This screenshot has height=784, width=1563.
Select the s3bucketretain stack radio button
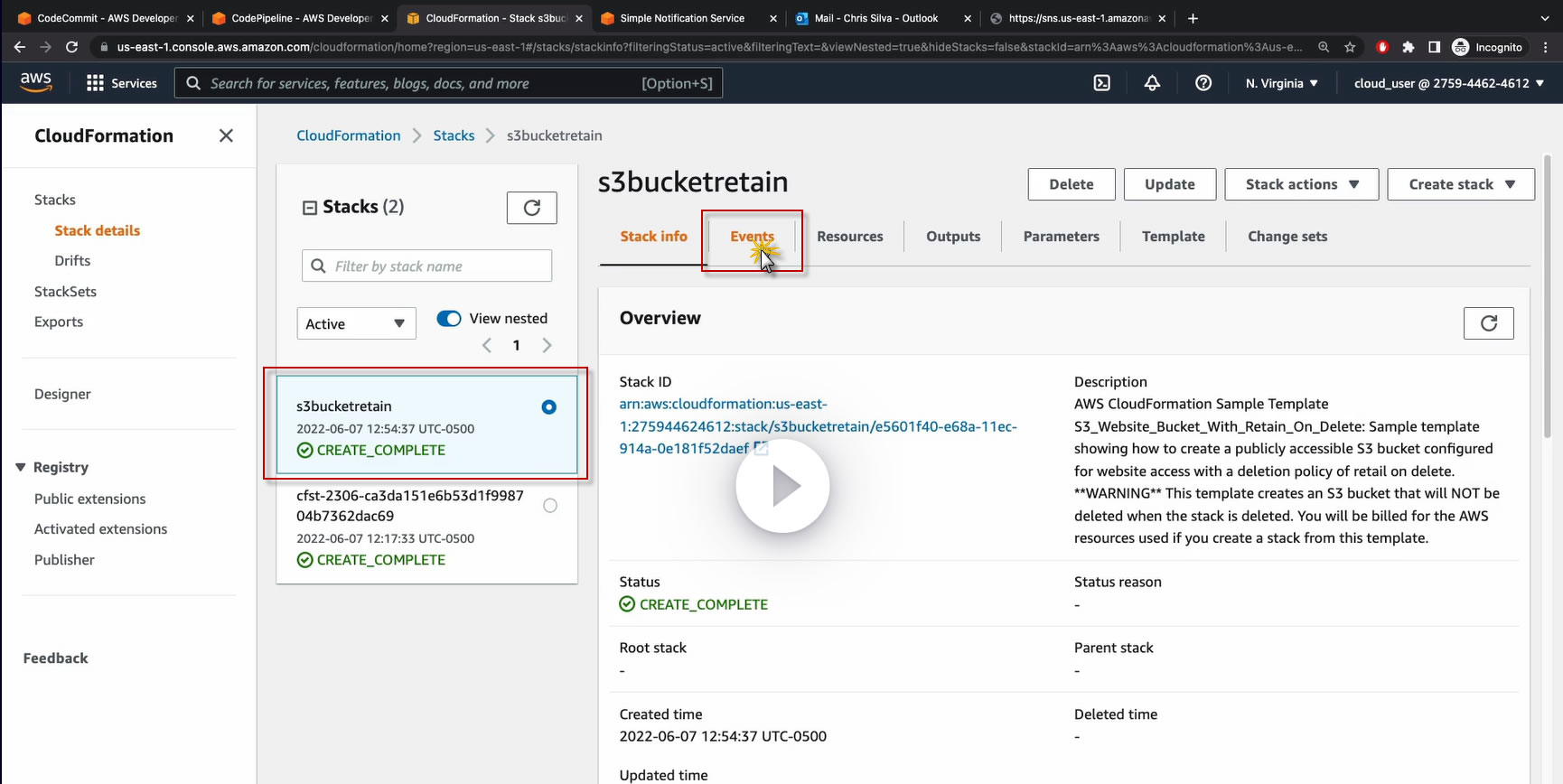tap(548, 407)
